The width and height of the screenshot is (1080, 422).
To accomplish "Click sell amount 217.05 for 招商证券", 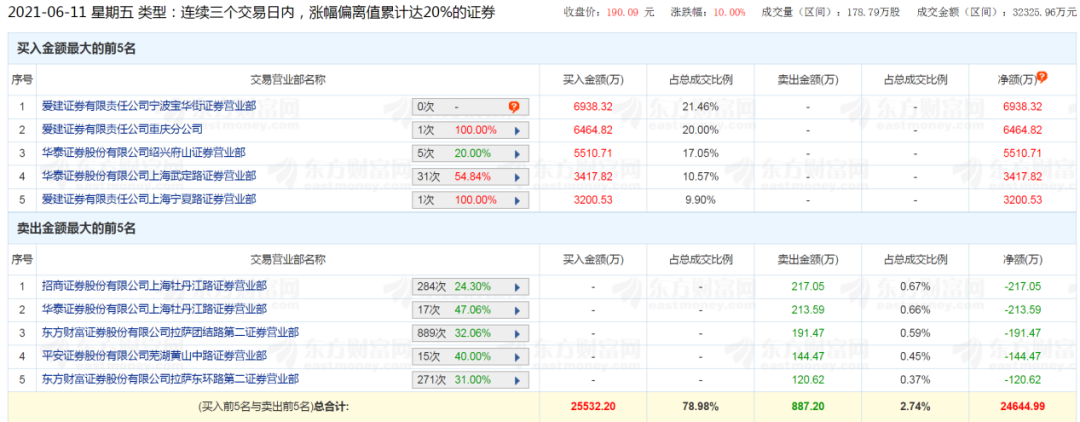I will click(808, 286).
